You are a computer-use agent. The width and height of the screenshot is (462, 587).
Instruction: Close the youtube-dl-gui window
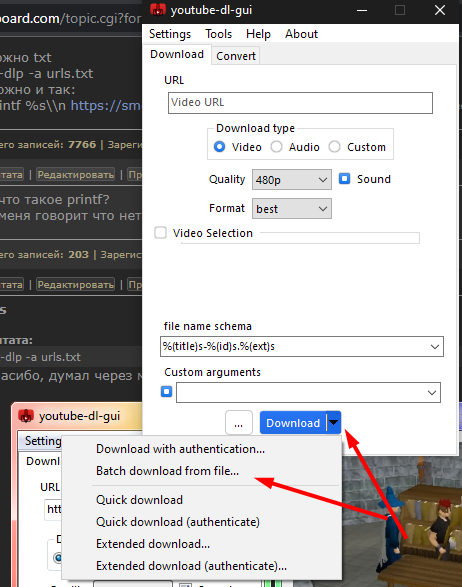point(440,10)
